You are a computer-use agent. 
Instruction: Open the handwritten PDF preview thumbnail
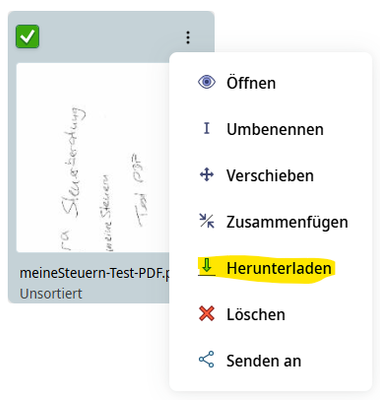click(93, 157)
